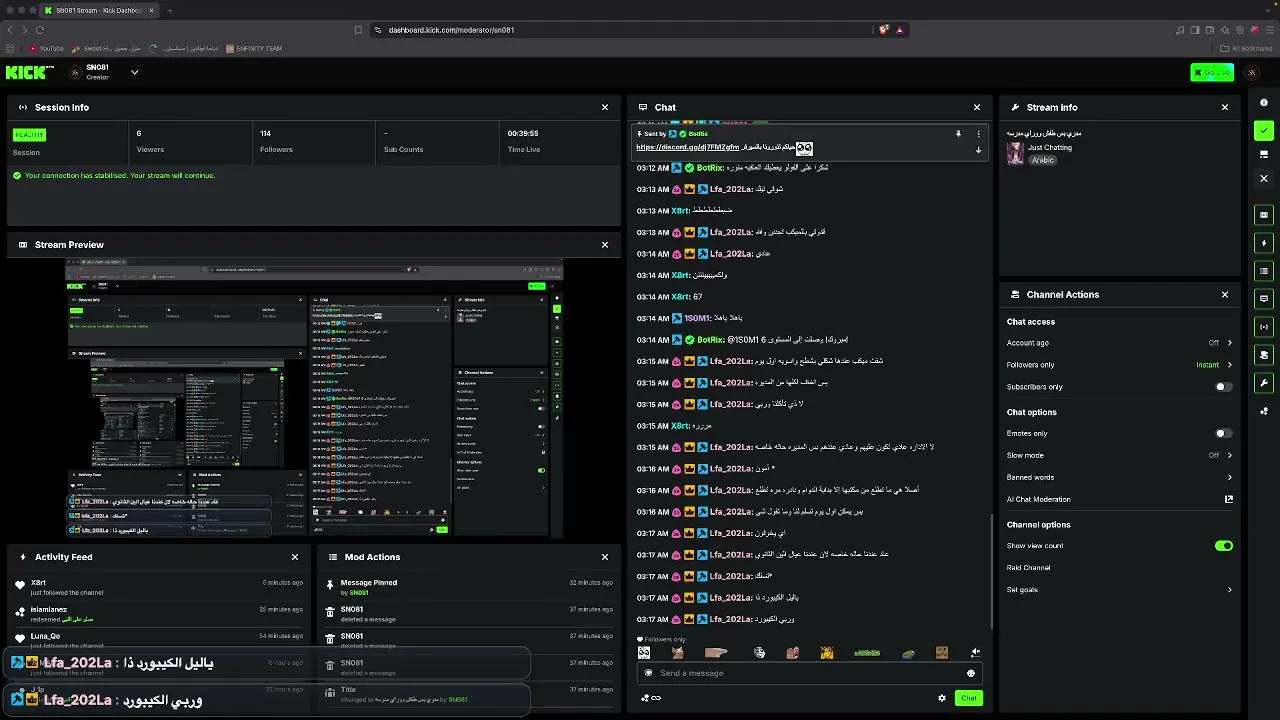Click the emote bar collapse arrow icon
Image resolution: width=1280 pixels, height=720 pixels.
(x=975, y=653)
